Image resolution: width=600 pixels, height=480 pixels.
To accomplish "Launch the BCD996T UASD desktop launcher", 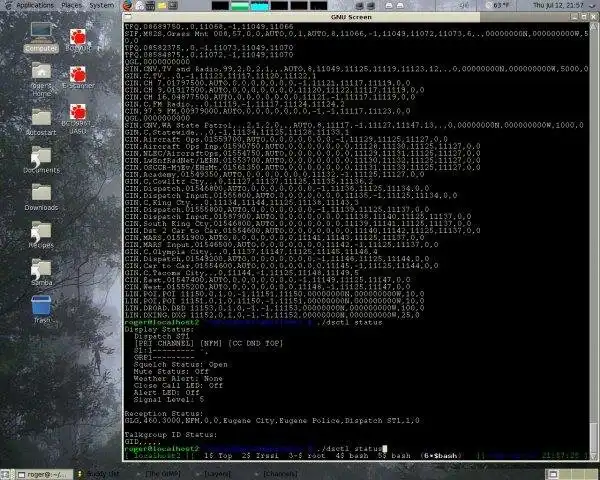I will (x=78, y=119).
